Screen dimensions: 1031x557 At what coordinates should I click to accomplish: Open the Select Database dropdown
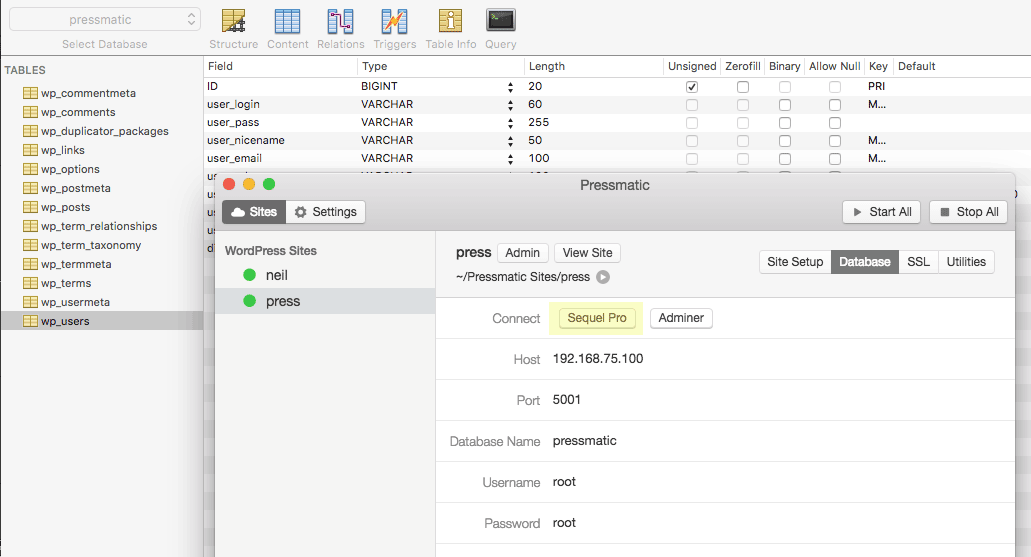point(105,19)
